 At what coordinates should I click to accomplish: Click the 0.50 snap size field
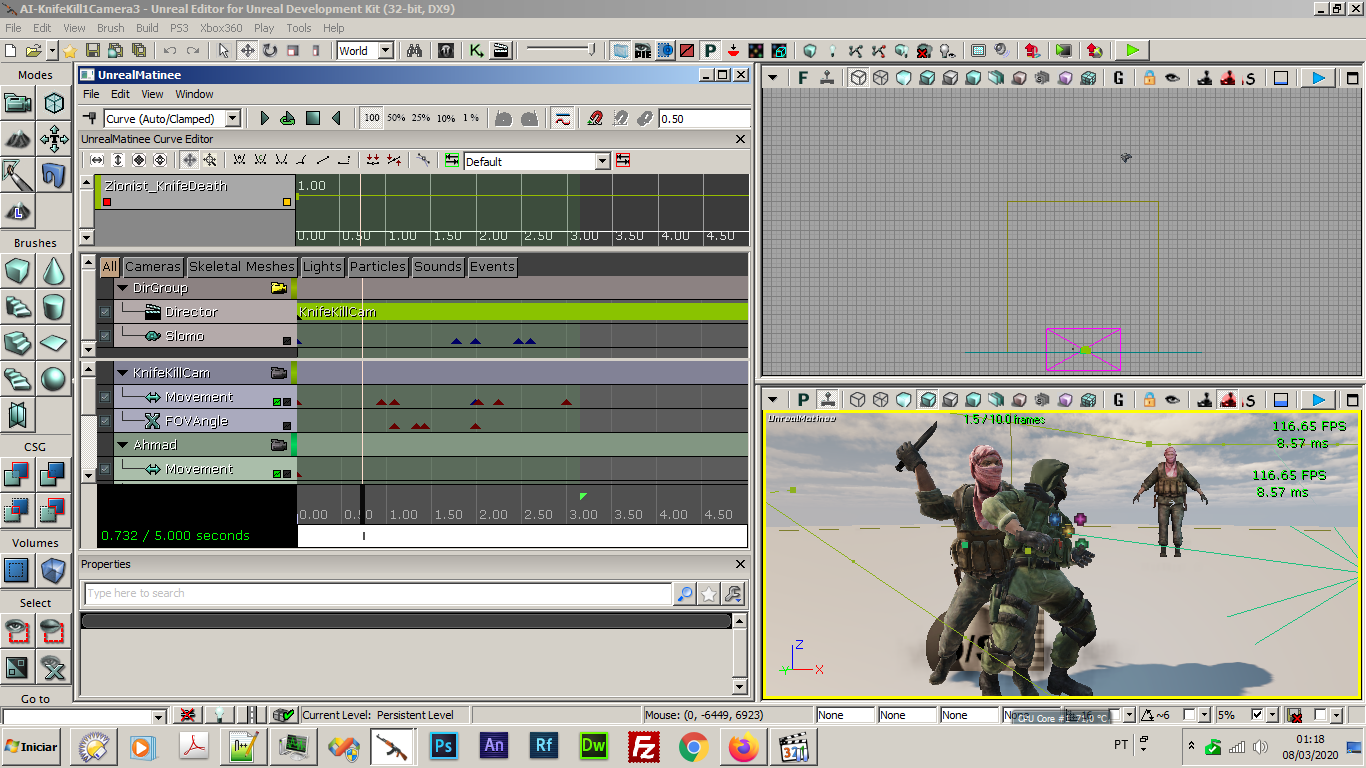point(703,119)
